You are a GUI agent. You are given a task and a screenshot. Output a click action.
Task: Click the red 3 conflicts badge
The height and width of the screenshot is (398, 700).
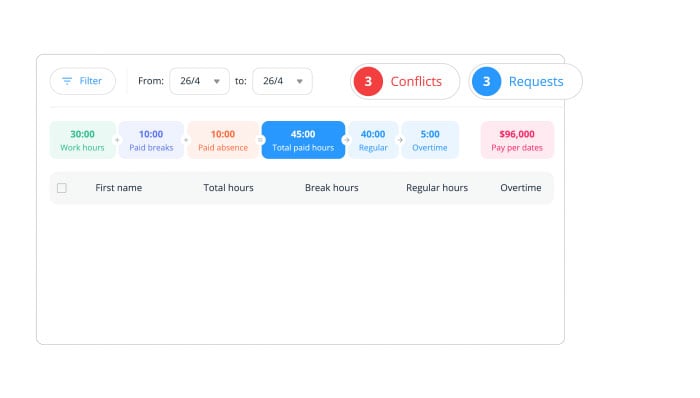(x=368, y=81)
